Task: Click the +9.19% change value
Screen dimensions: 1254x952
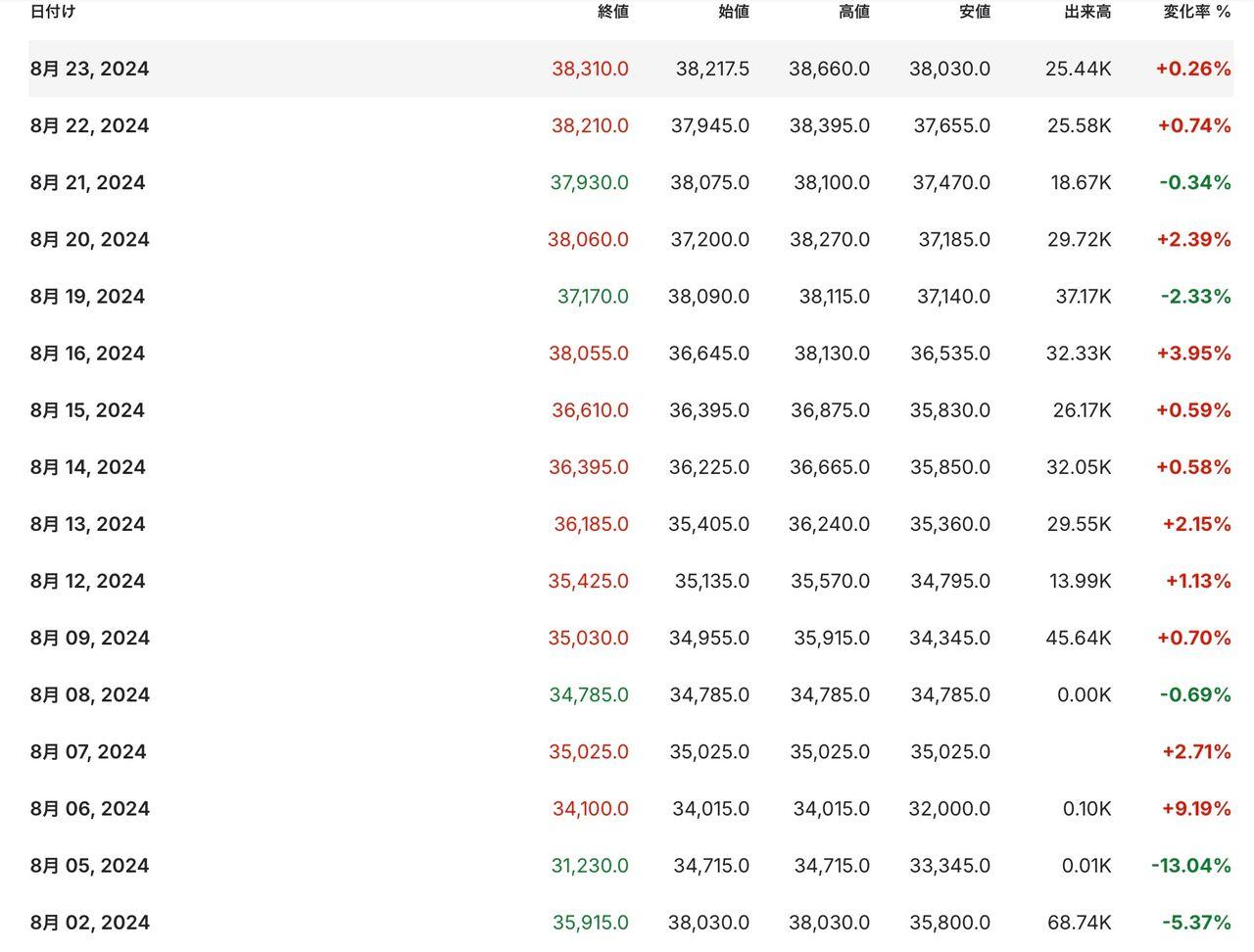Action: click(x=1195, y=808)
